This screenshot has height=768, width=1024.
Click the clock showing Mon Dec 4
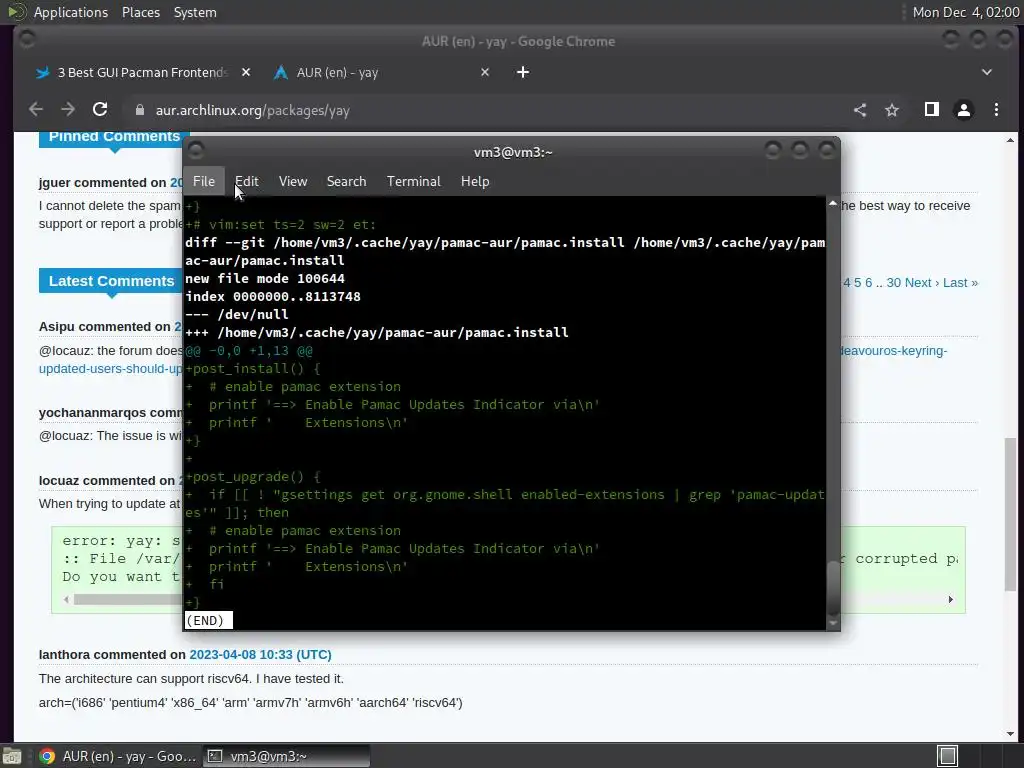coord(966,12)
